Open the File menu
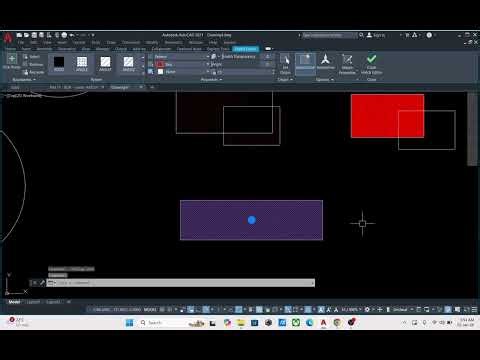Screen dimensions: 480x360 coord(21,42)
